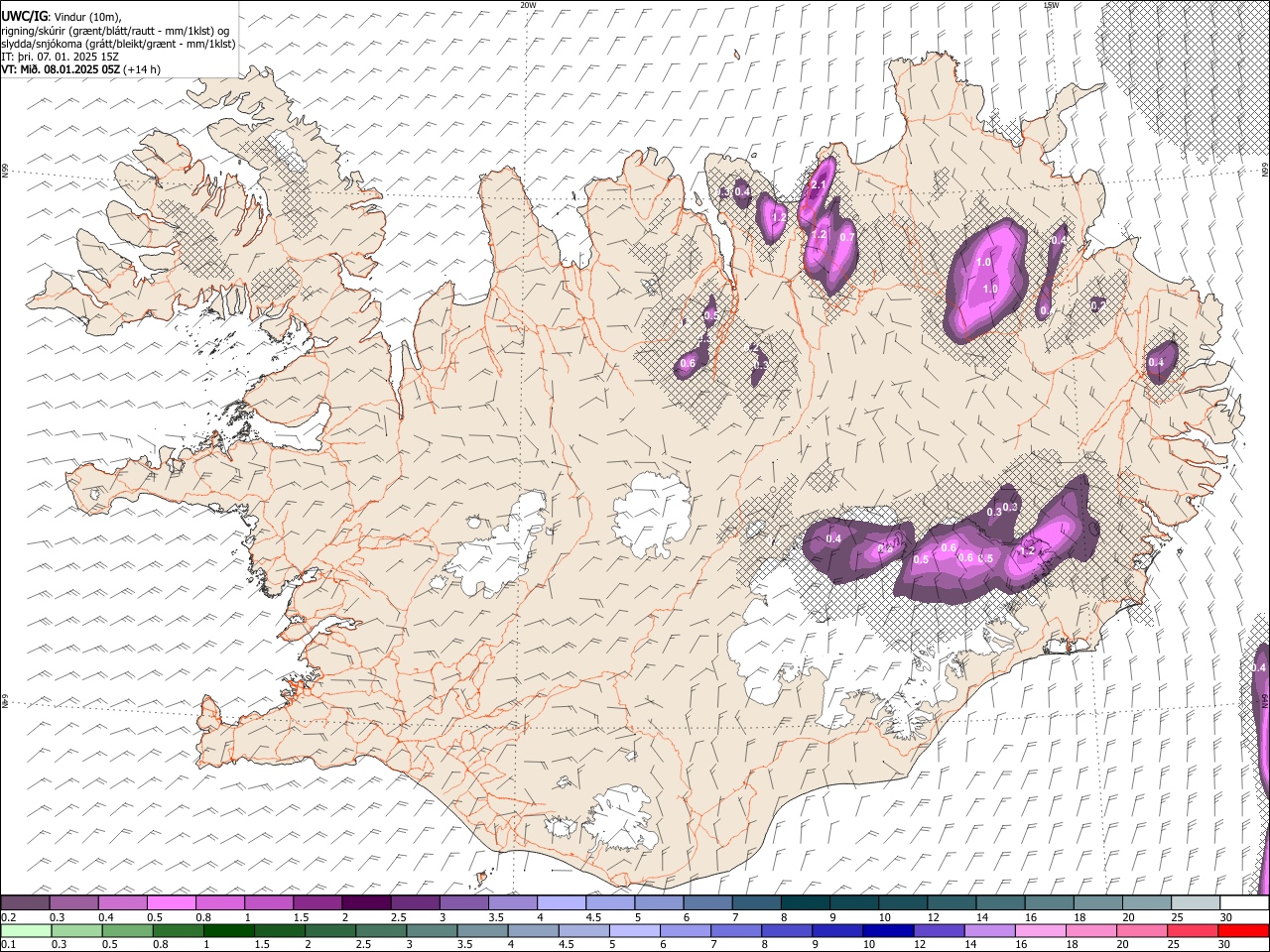Pick the 0.8 swatch in purple snow legend row
1270x952 pixels.
[x=220, y=903]
